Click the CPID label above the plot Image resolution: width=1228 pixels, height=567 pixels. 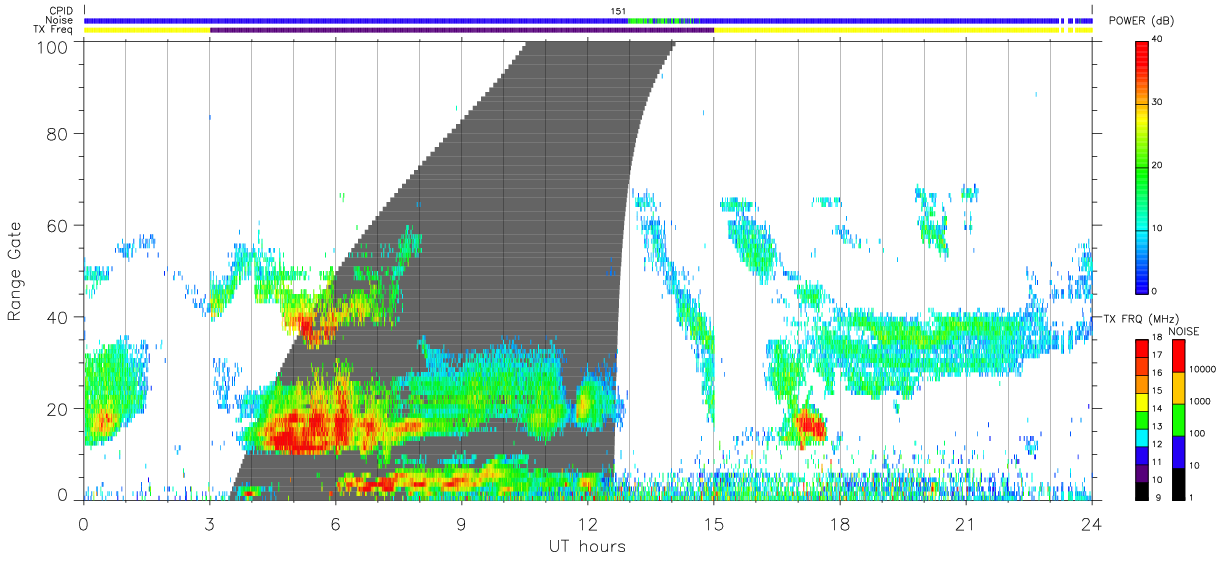(x=61, y=11)
